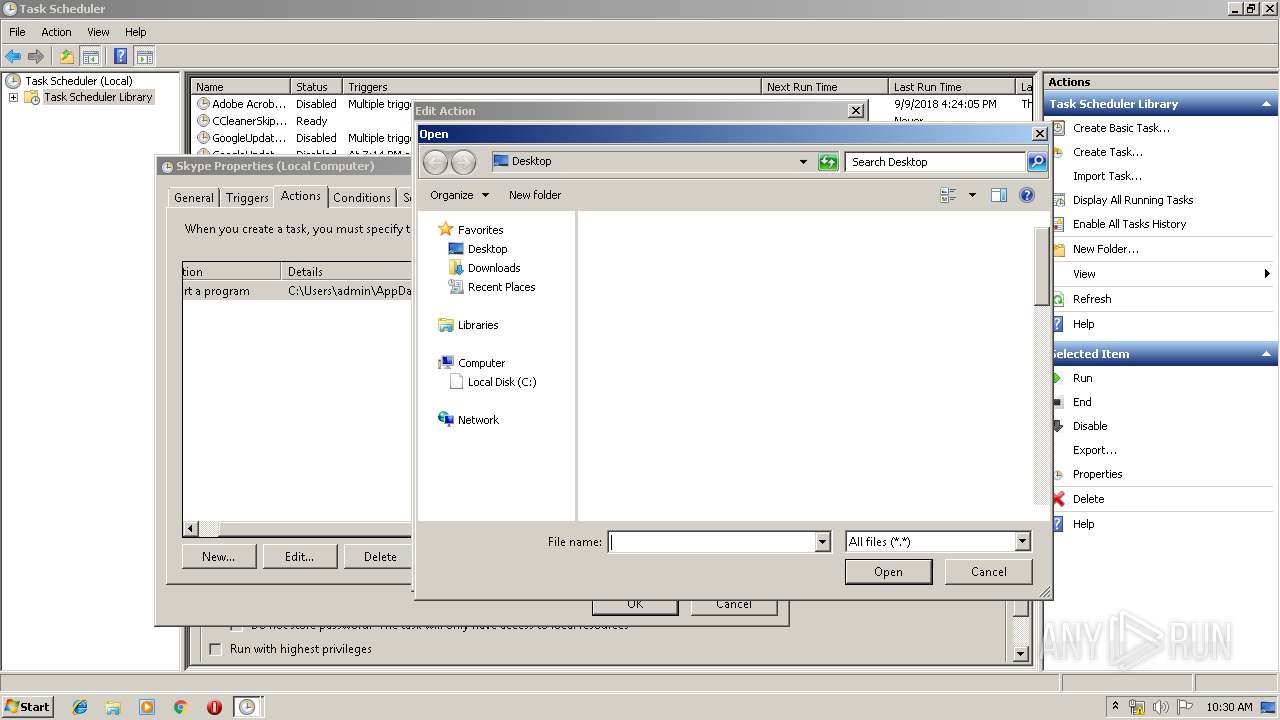The width and height of the screenshot is (1280, 720).
Task: Switch to the Conditions tab in Skype Properties
Action: click(362, 198)
